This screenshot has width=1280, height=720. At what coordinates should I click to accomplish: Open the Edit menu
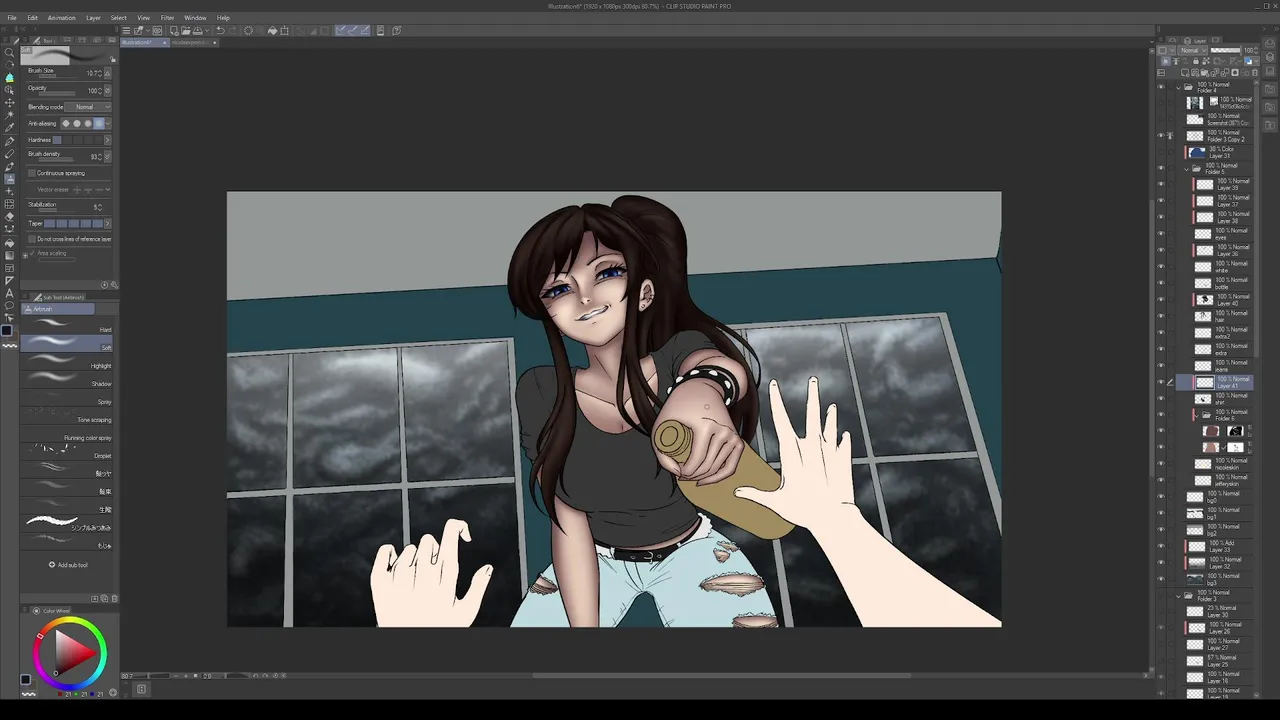click(x=32, y=18)
